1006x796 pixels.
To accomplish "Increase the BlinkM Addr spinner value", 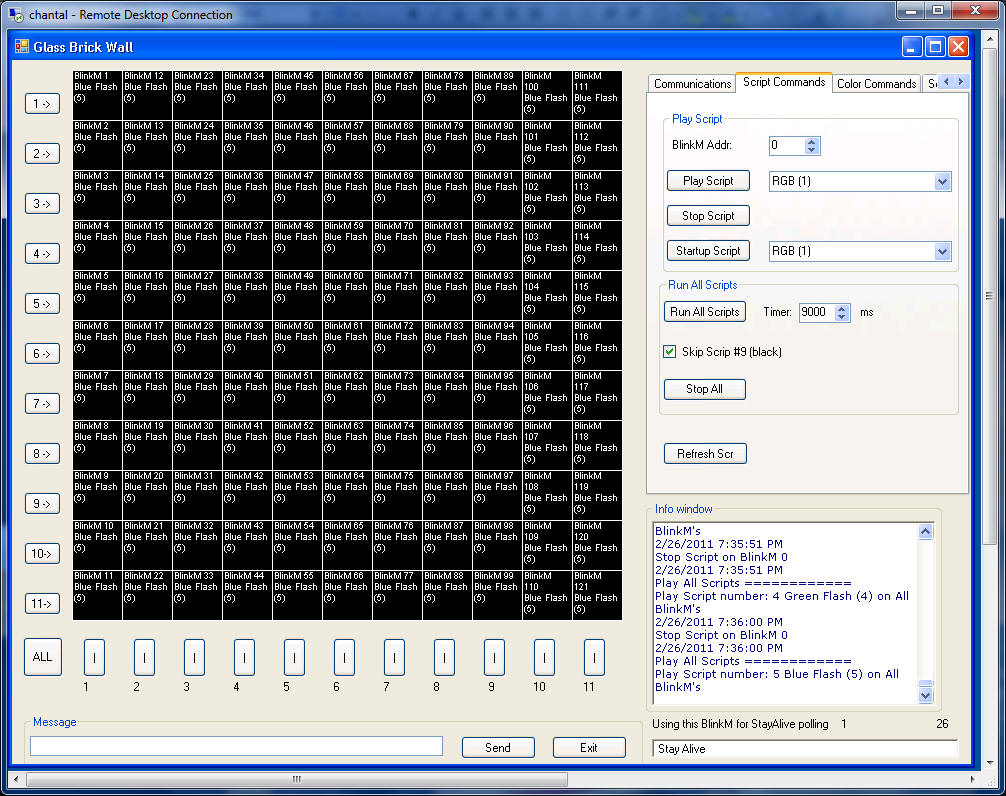I will 812,141.
